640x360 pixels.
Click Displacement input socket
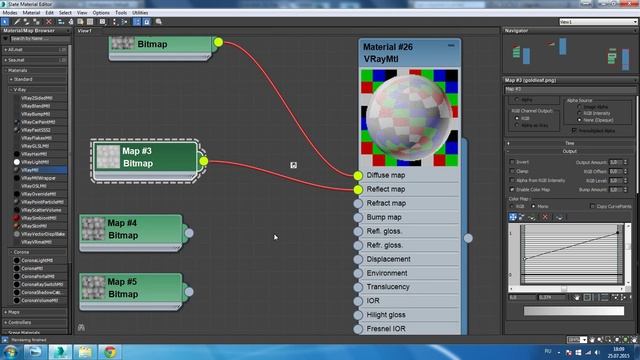point(358,259)
